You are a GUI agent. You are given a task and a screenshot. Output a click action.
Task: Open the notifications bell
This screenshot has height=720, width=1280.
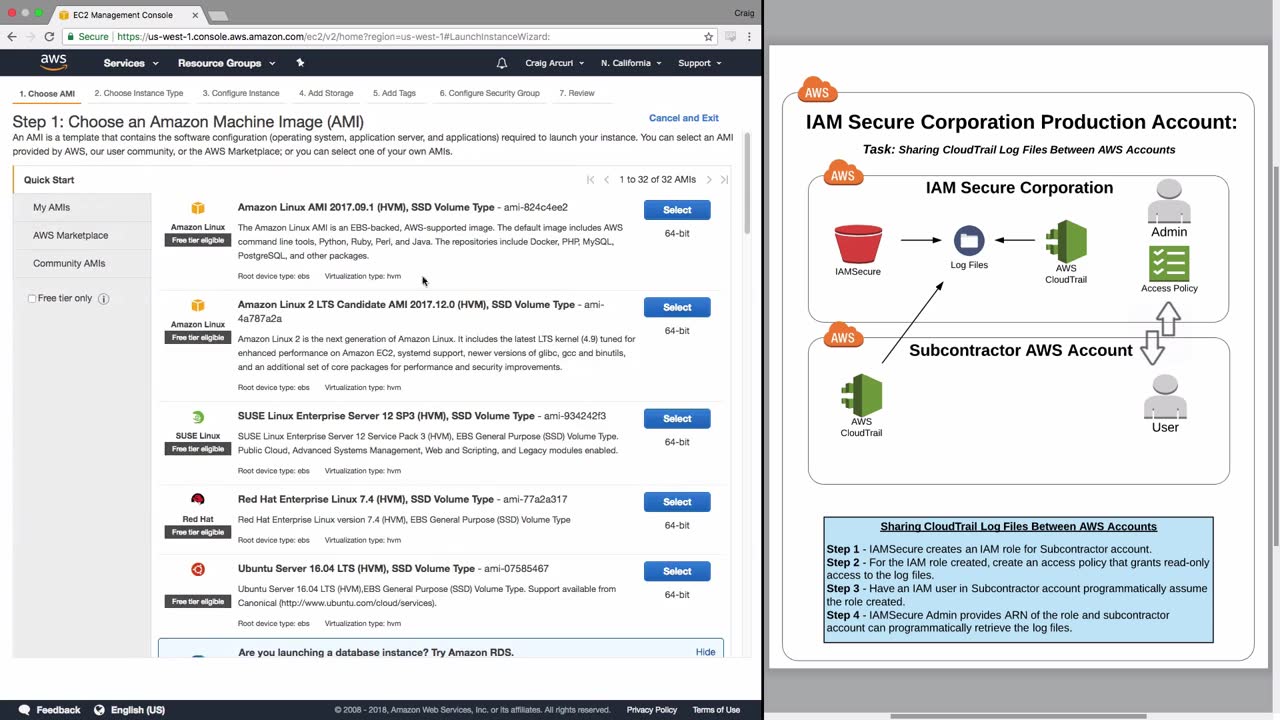(x=502, y=63)
